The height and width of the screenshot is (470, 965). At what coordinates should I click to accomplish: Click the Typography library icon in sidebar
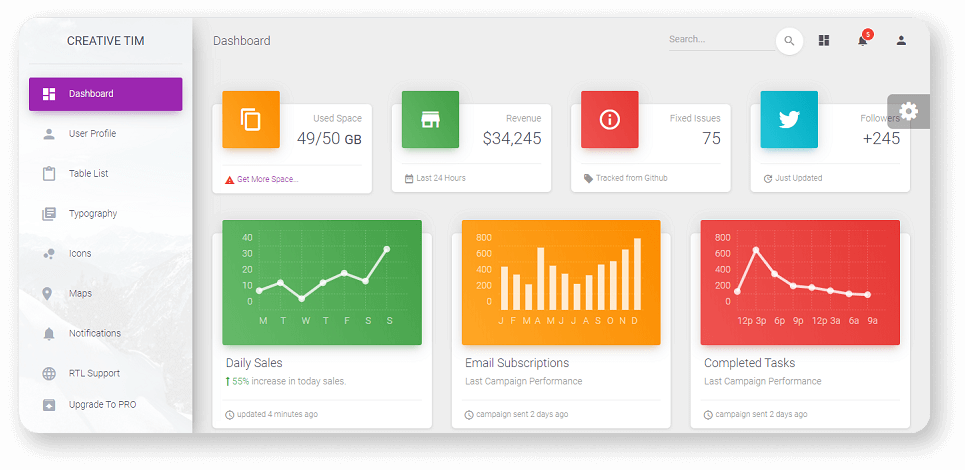tap(49, 214)
